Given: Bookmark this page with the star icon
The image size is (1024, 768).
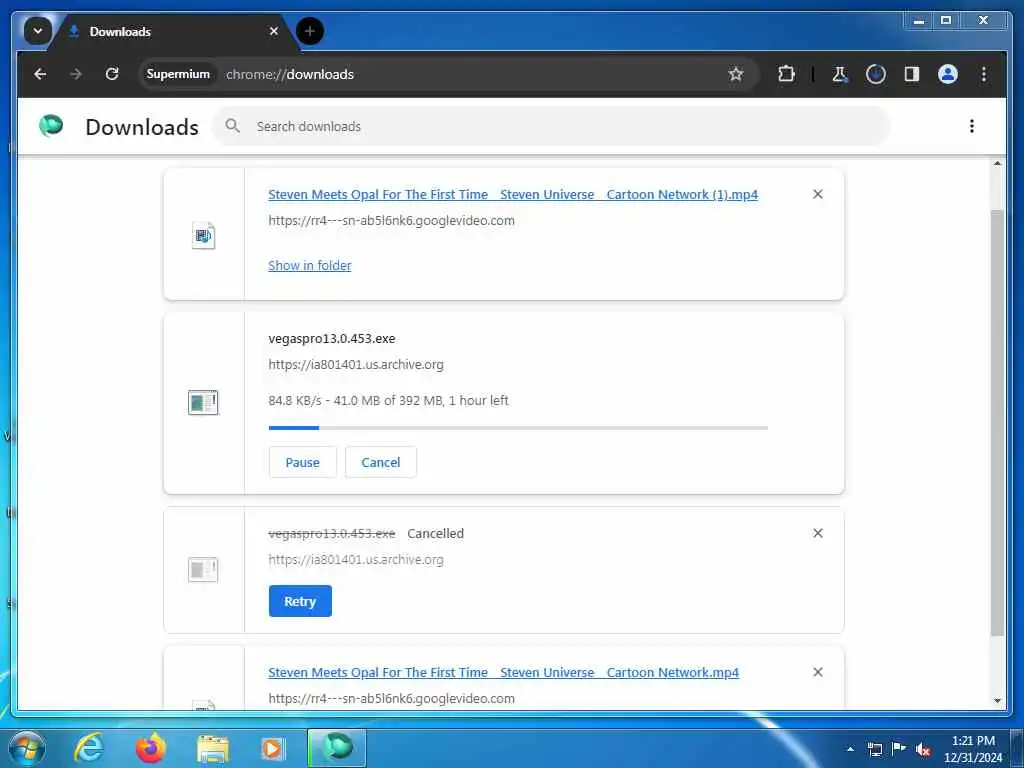Looking at the screenshot, I should (736, 74).
